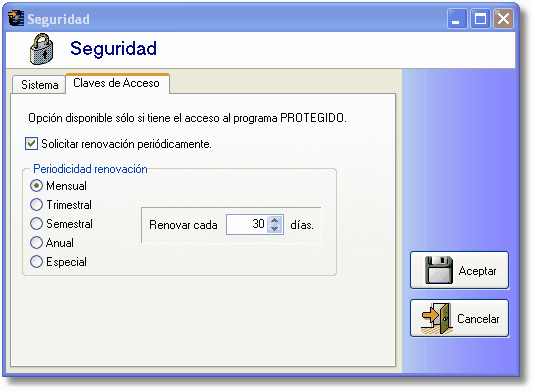Discard changes with Cancelar button
534x391 pixels.
(459, 318)
